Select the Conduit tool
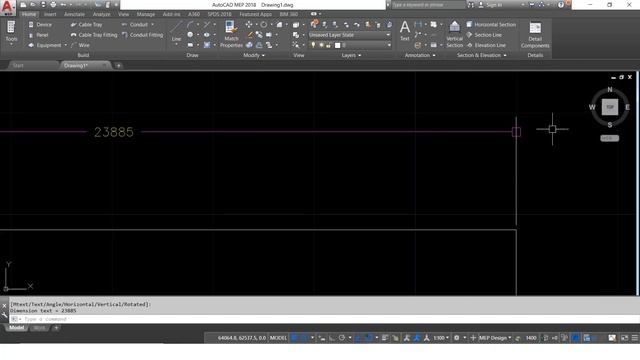 pyautogui.click(x=135, y=24)
